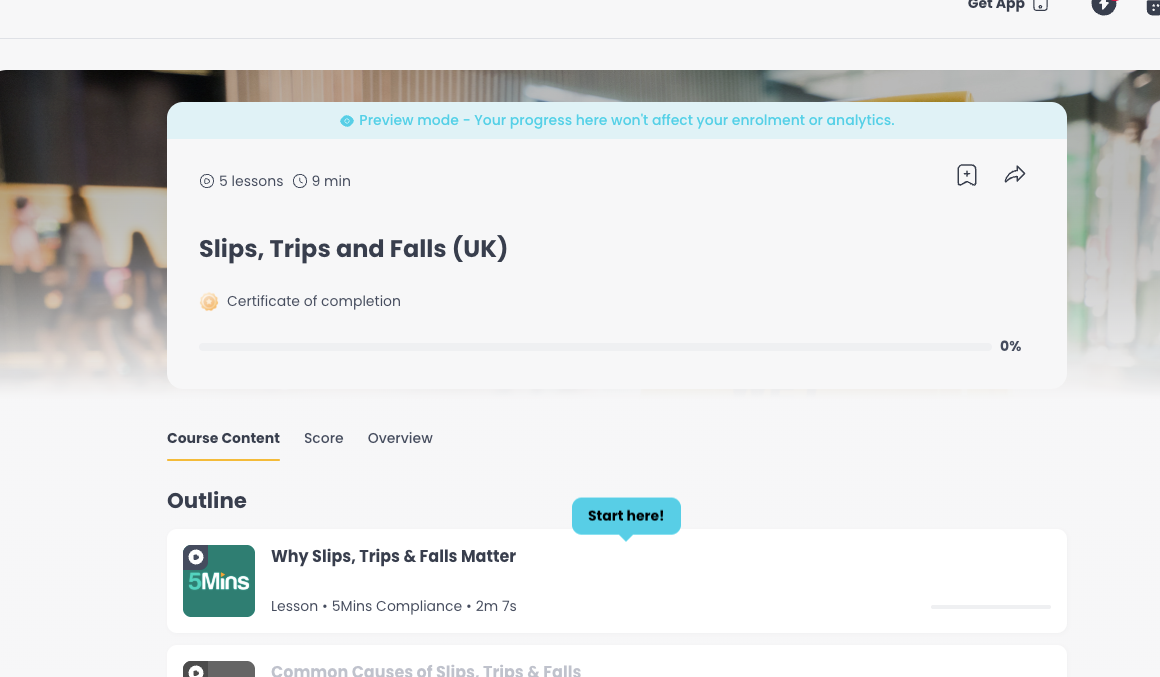Open the lightning bolt icon in header

tap(1104, 4)
